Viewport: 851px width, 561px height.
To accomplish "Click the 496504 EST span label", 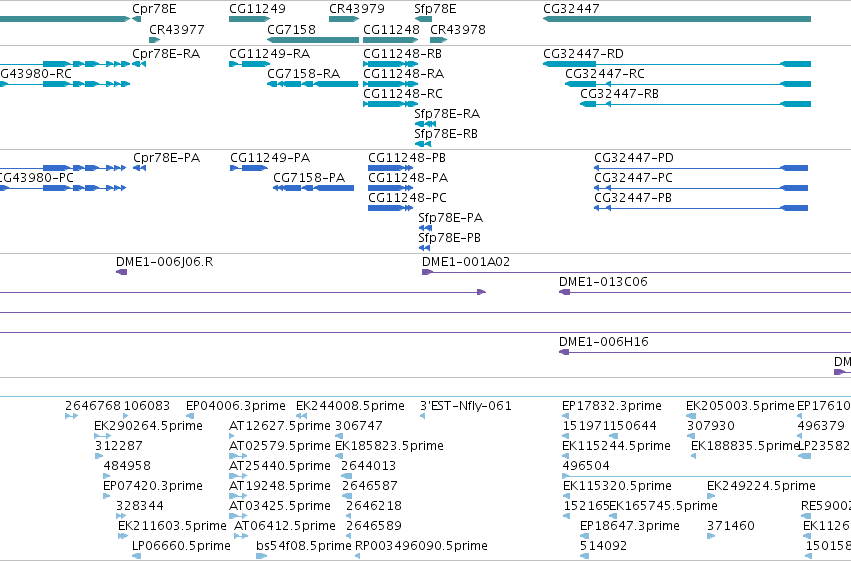I will pos(586,466).
